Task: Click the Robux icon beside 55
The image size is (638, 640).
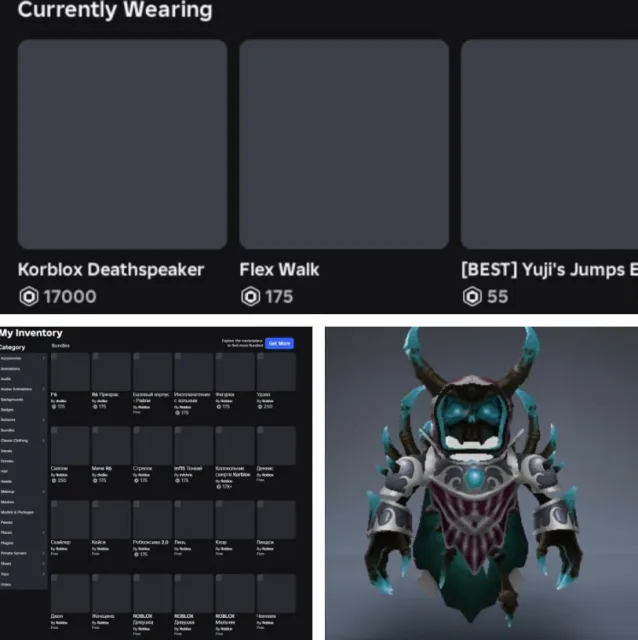Action: [x=472, y=296]
